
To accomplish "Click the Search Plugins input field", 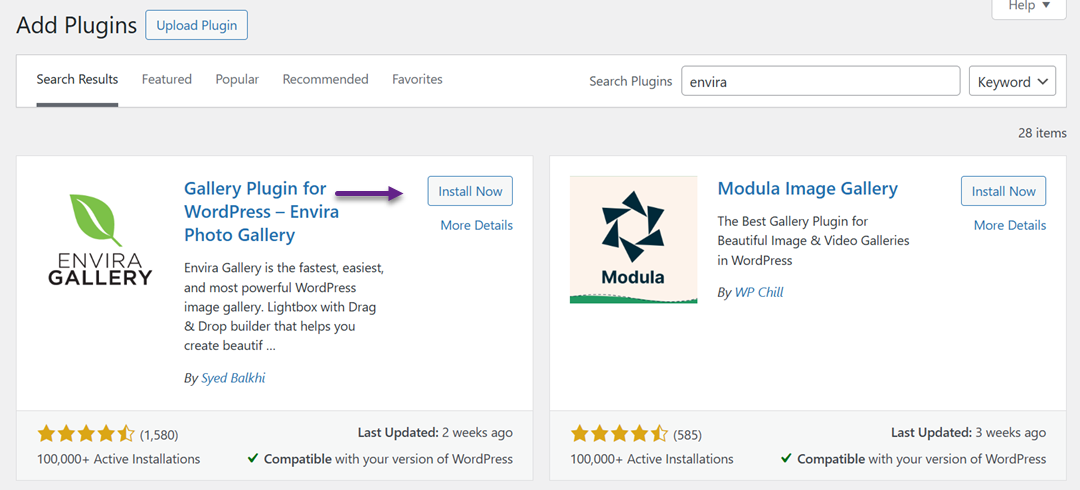I will (x=820, y=82).
